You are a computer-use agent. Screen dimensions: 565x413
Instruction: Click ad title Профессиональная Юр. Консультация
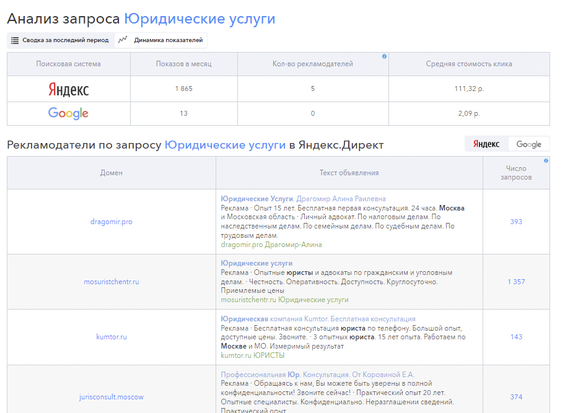point(317,374)
